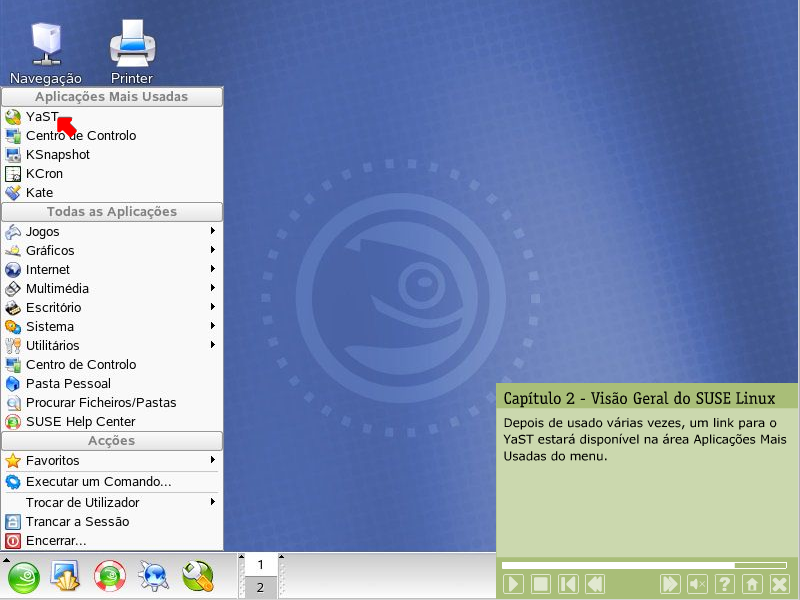Skip forward in the tutorial

tap(670, 584)
